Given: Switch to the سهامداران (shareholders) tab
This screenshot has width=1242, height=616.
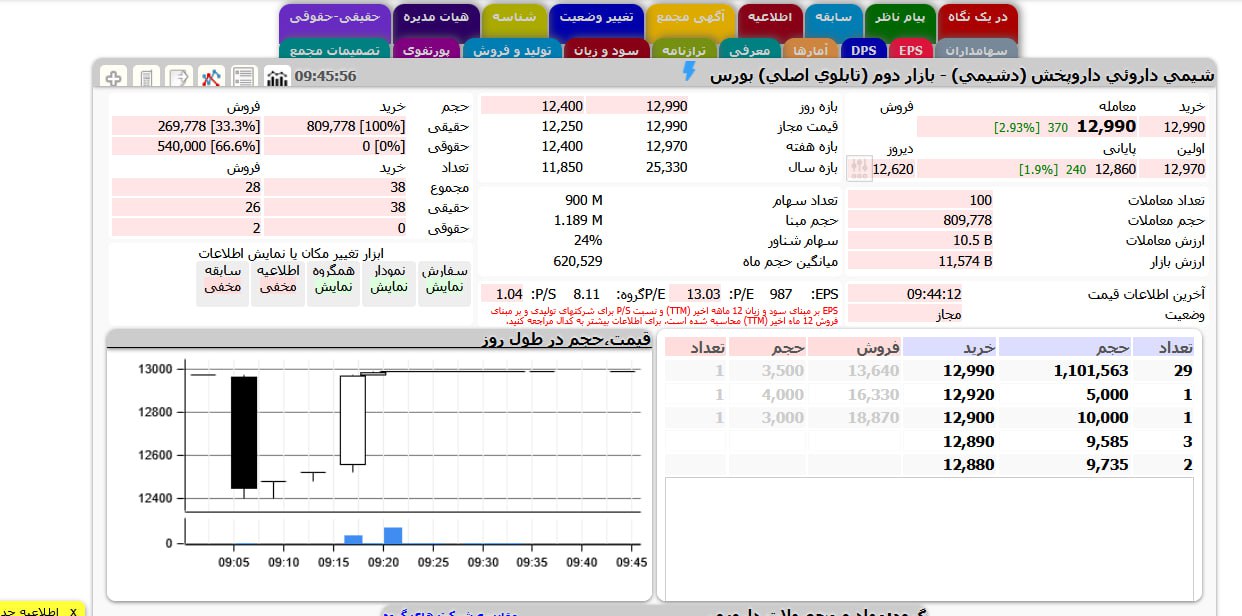Looking at the screenshot, I should pos(977,49).
